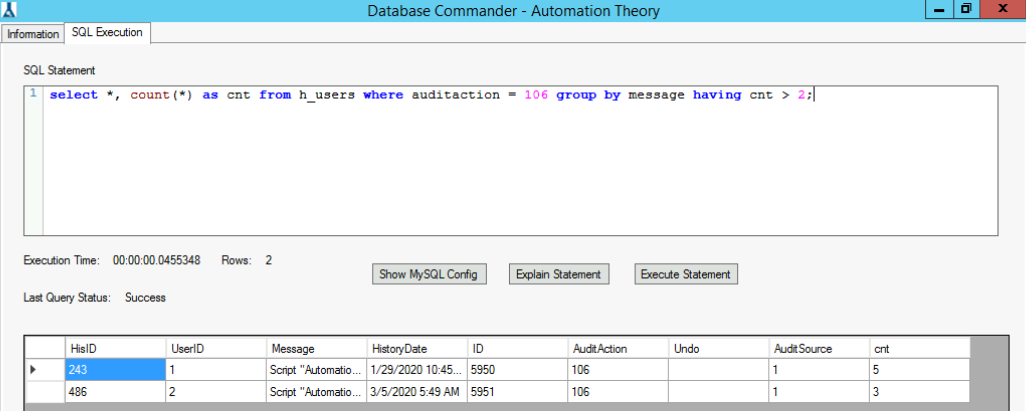Sort results by HisID column header
1026x411 pixels.
115,349
